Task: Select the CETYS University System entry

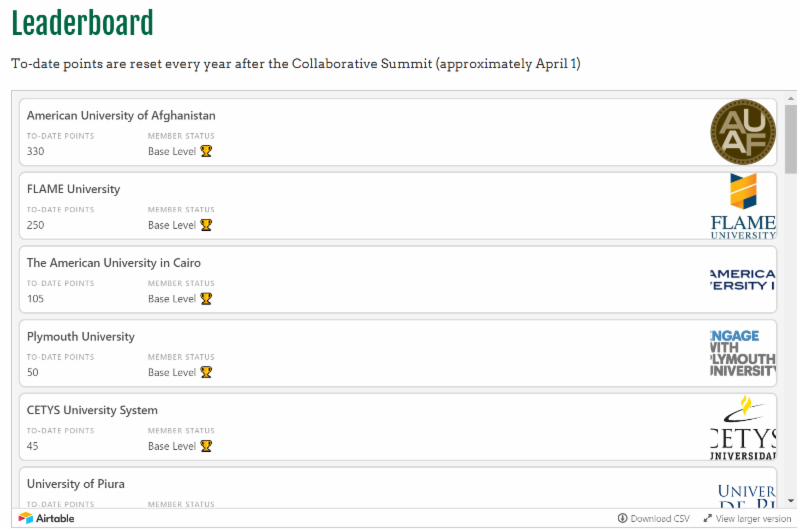Action: click(x=92, y=411)
